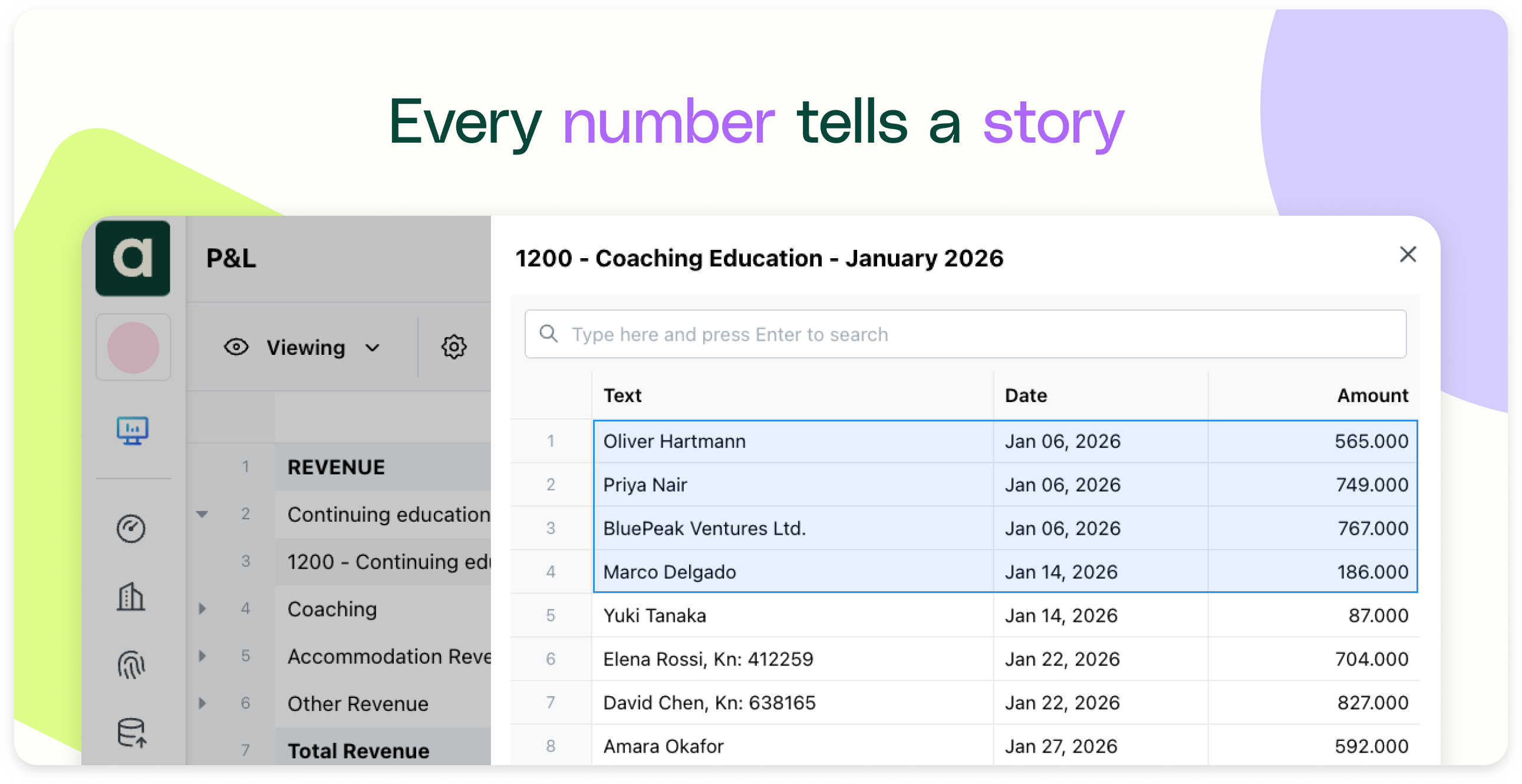Select the Yuki Tanaka transaction row
This screenshot has width=1522, height=784.
click(x=965, y=615)
